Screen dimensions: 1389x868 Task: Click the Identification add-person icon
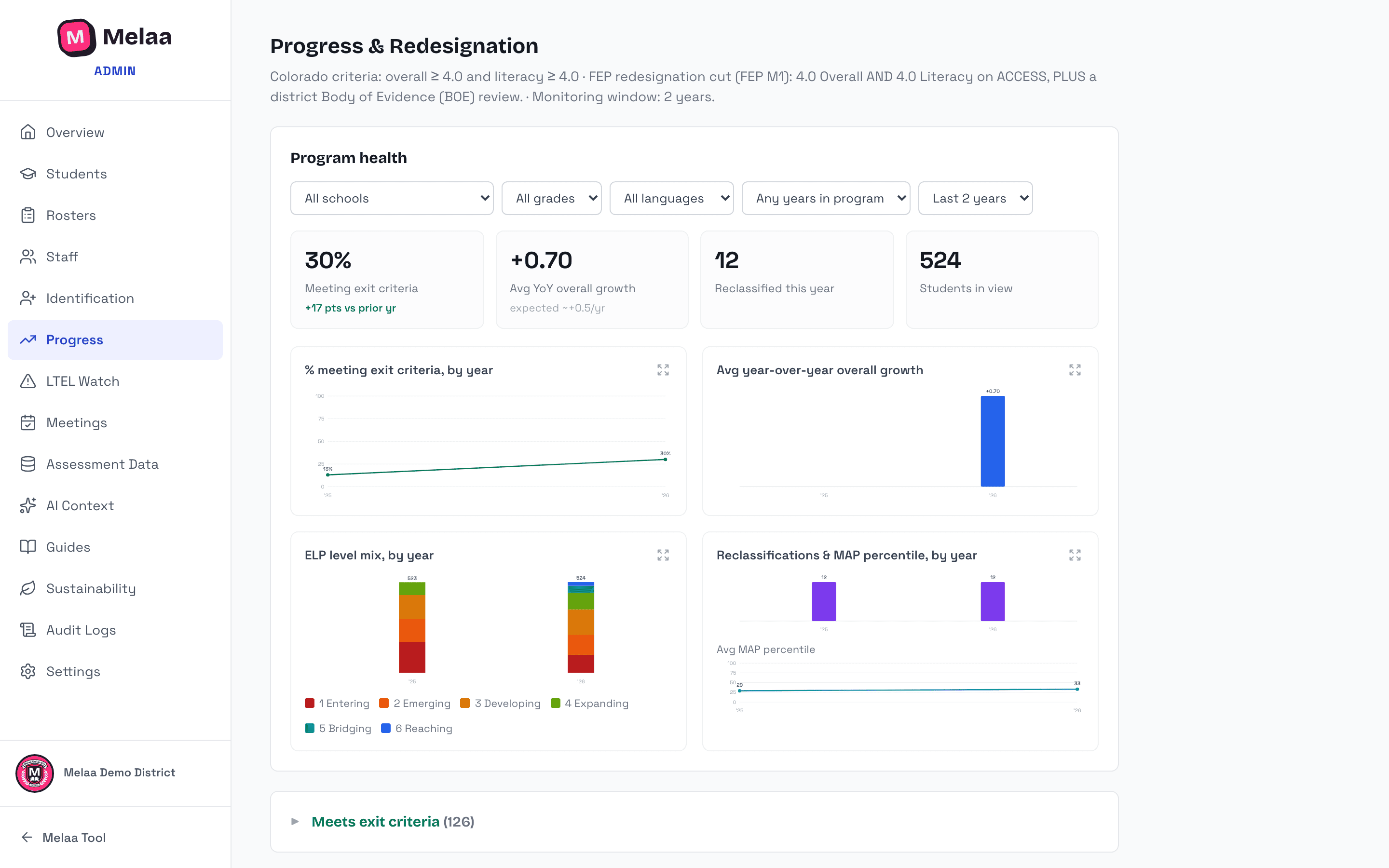(27, 298)
